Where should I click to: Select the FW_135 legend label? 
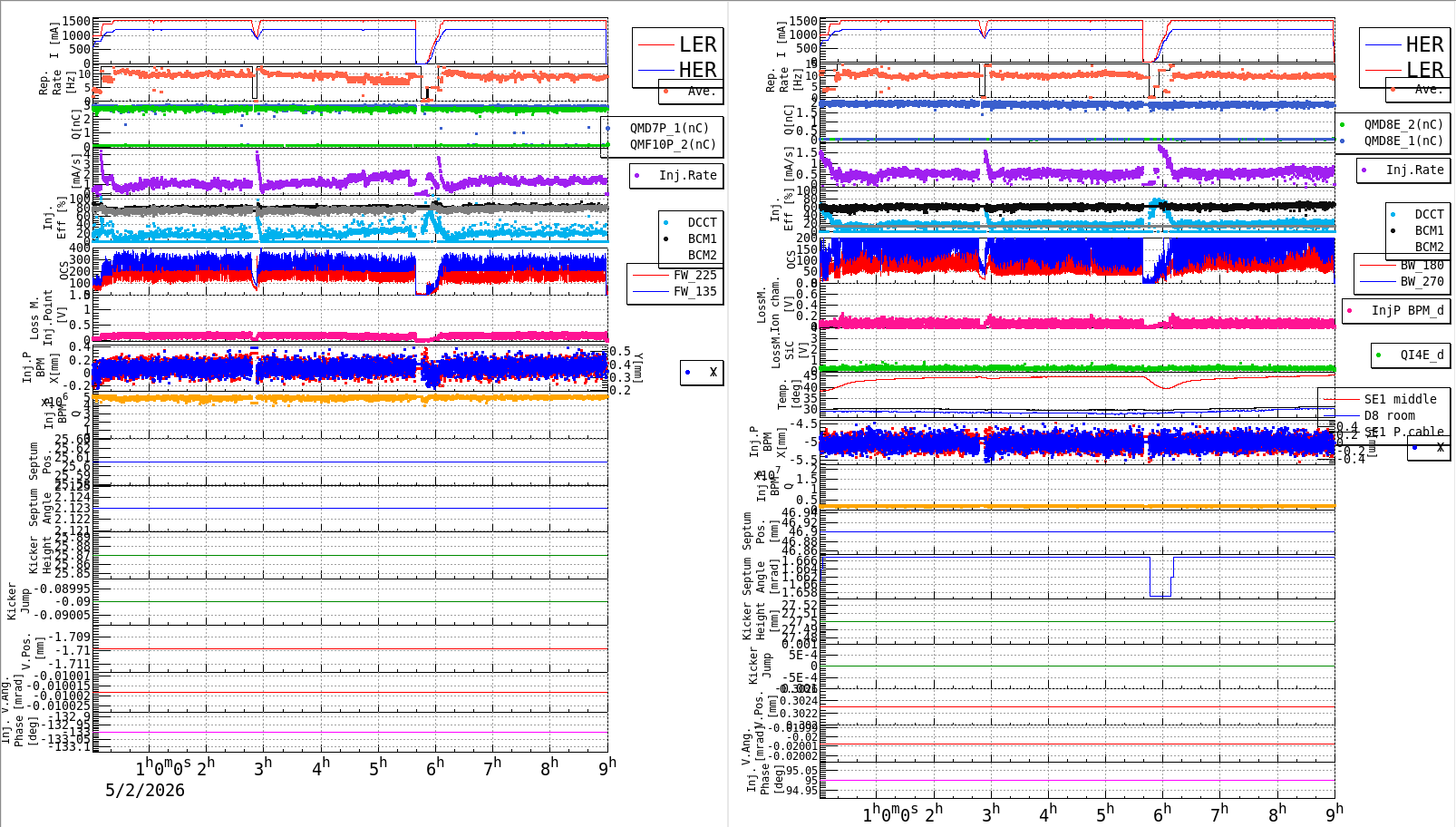tap(694, 291)
